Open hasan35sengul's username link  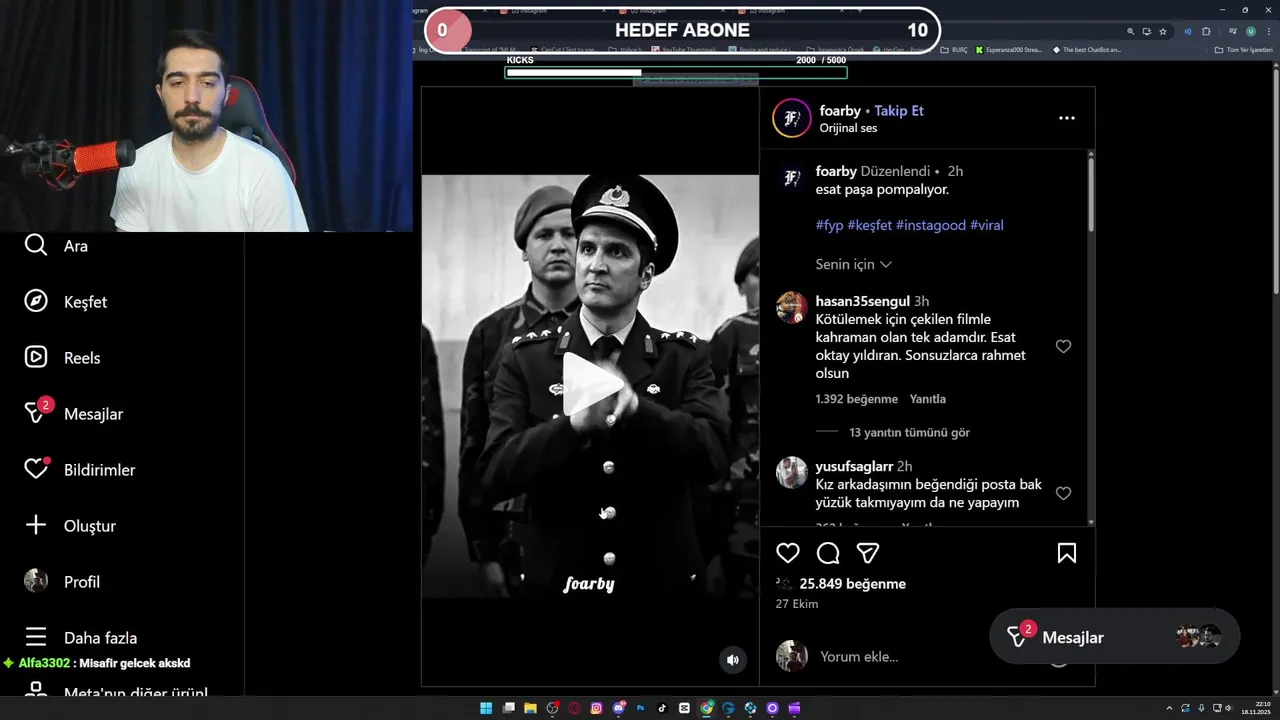(863, 301)
